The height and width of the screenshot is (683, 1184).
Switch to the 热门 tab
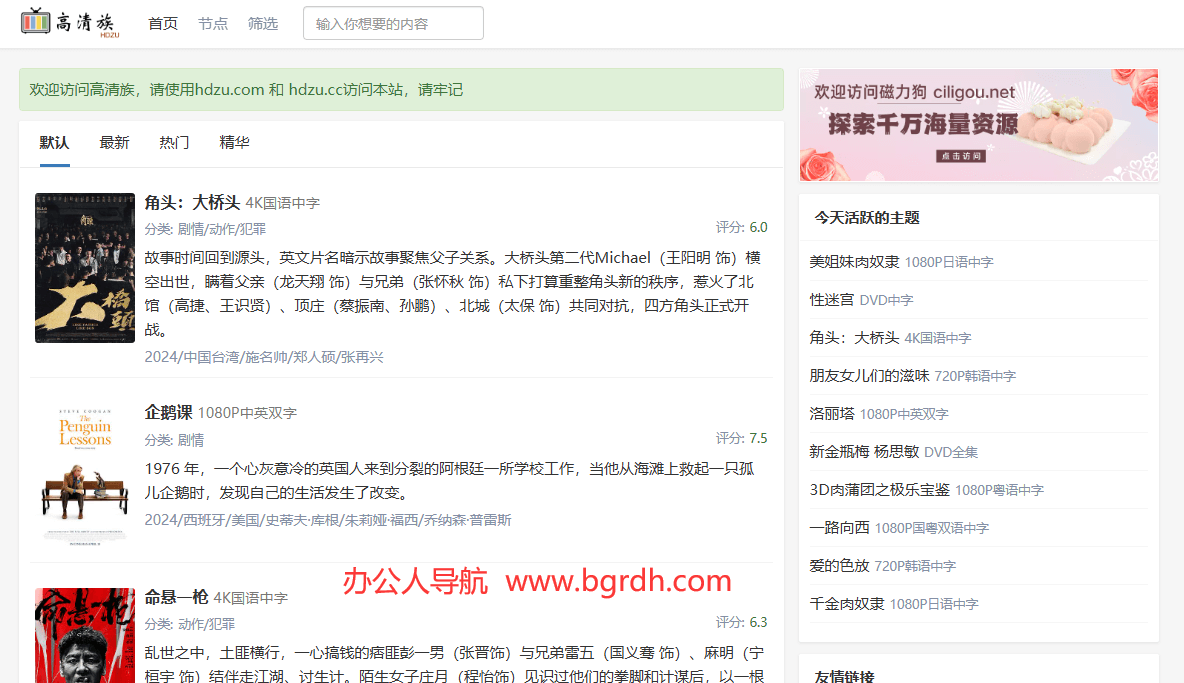174,142
